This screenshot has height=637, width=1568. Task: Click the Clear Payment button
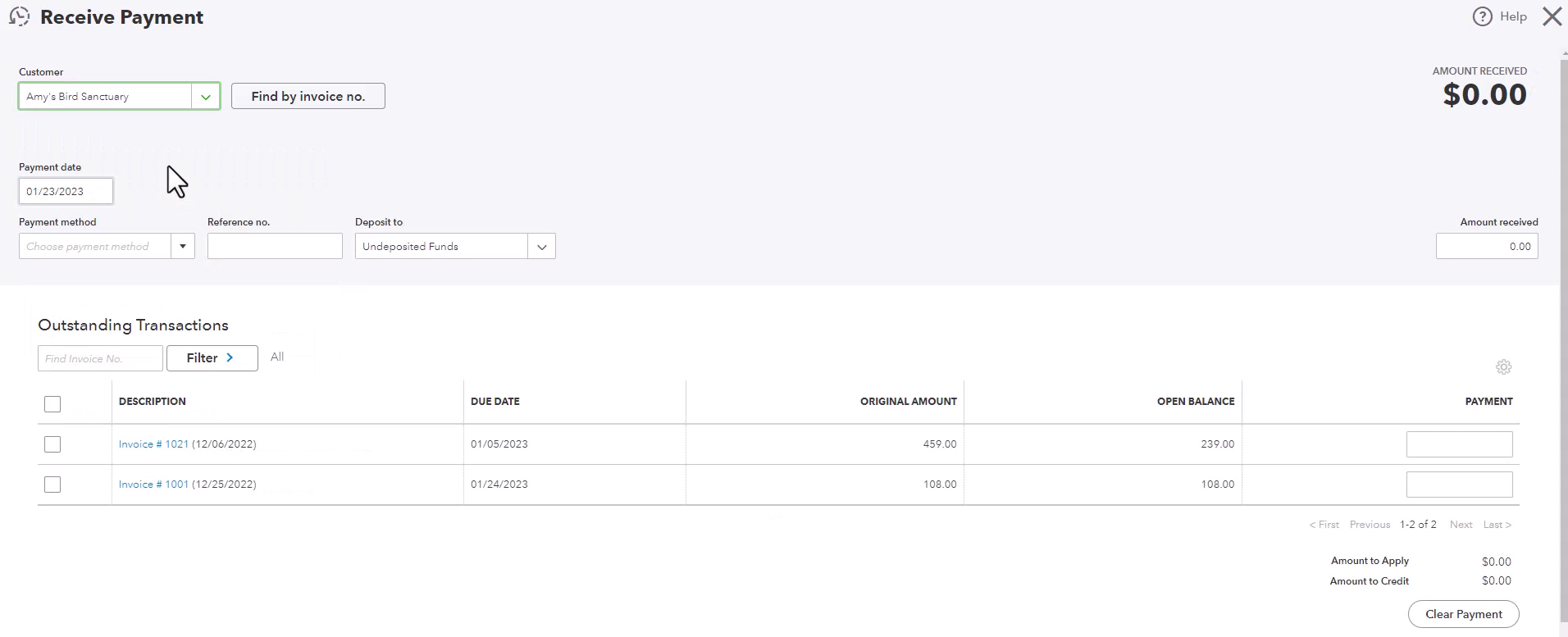[x=1464, y=614]
